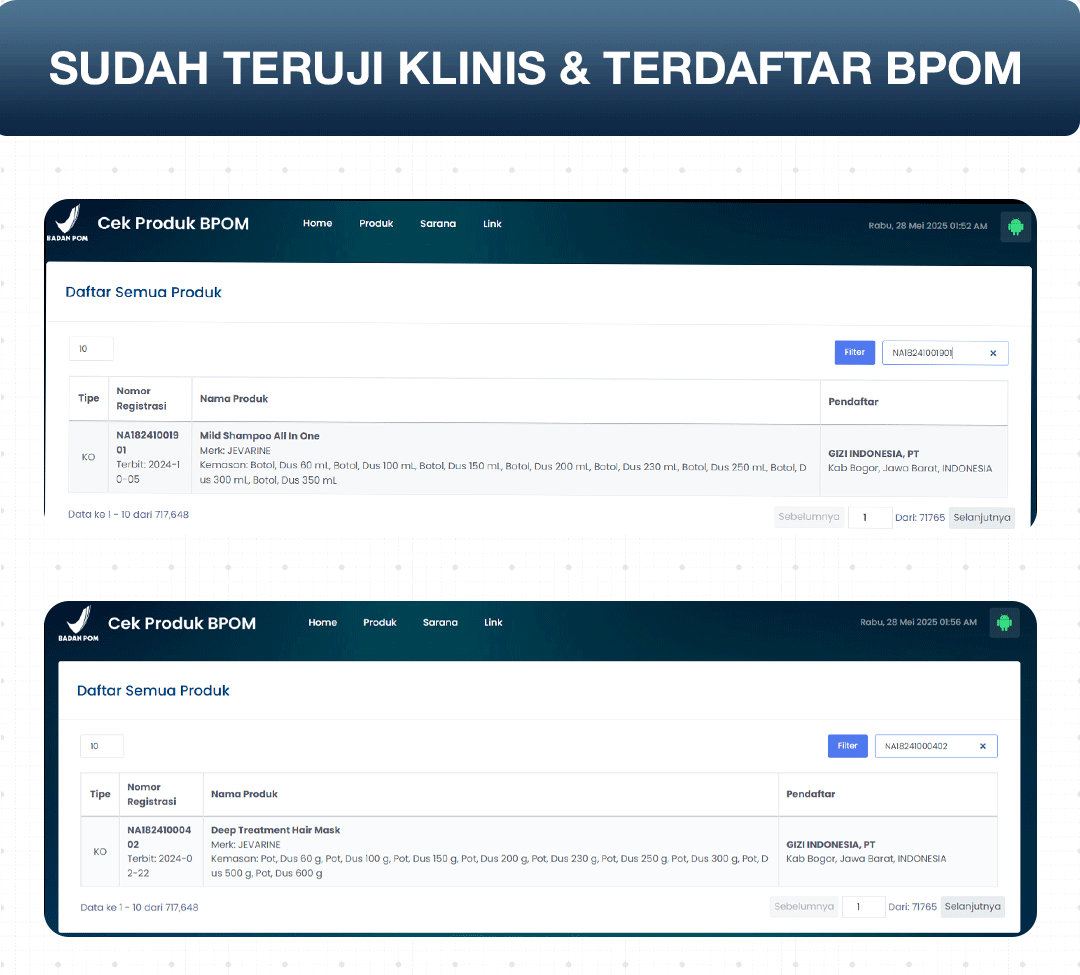Click the green Android icon in the bottom panel

point(1005,623)
